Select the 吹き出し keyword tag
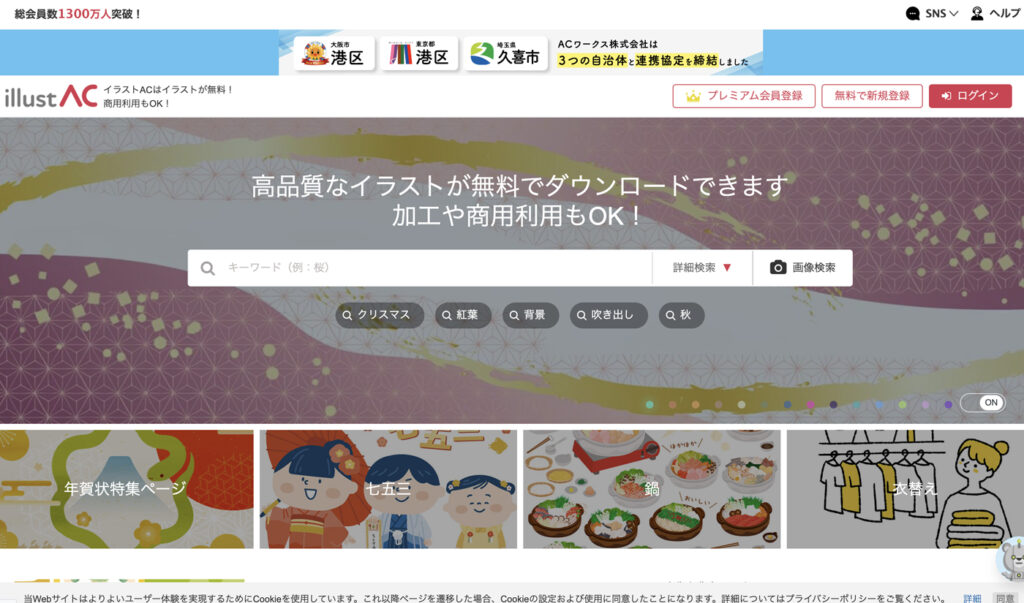 pyautogui.click(x=609, y=315)
